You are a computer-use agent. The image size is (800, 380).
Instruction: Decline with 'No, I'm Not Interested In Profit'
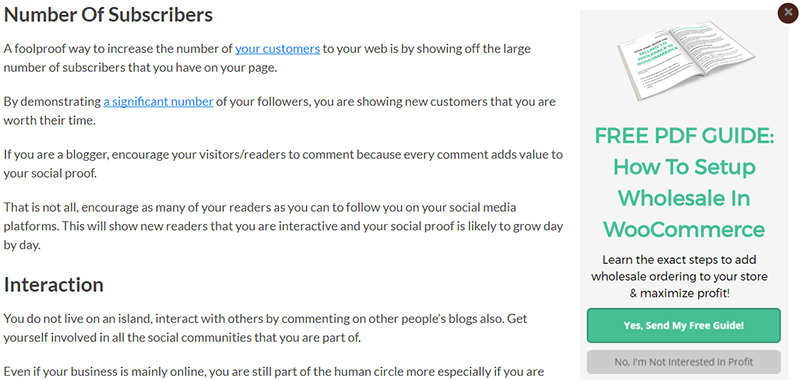(x=684, y=362)
